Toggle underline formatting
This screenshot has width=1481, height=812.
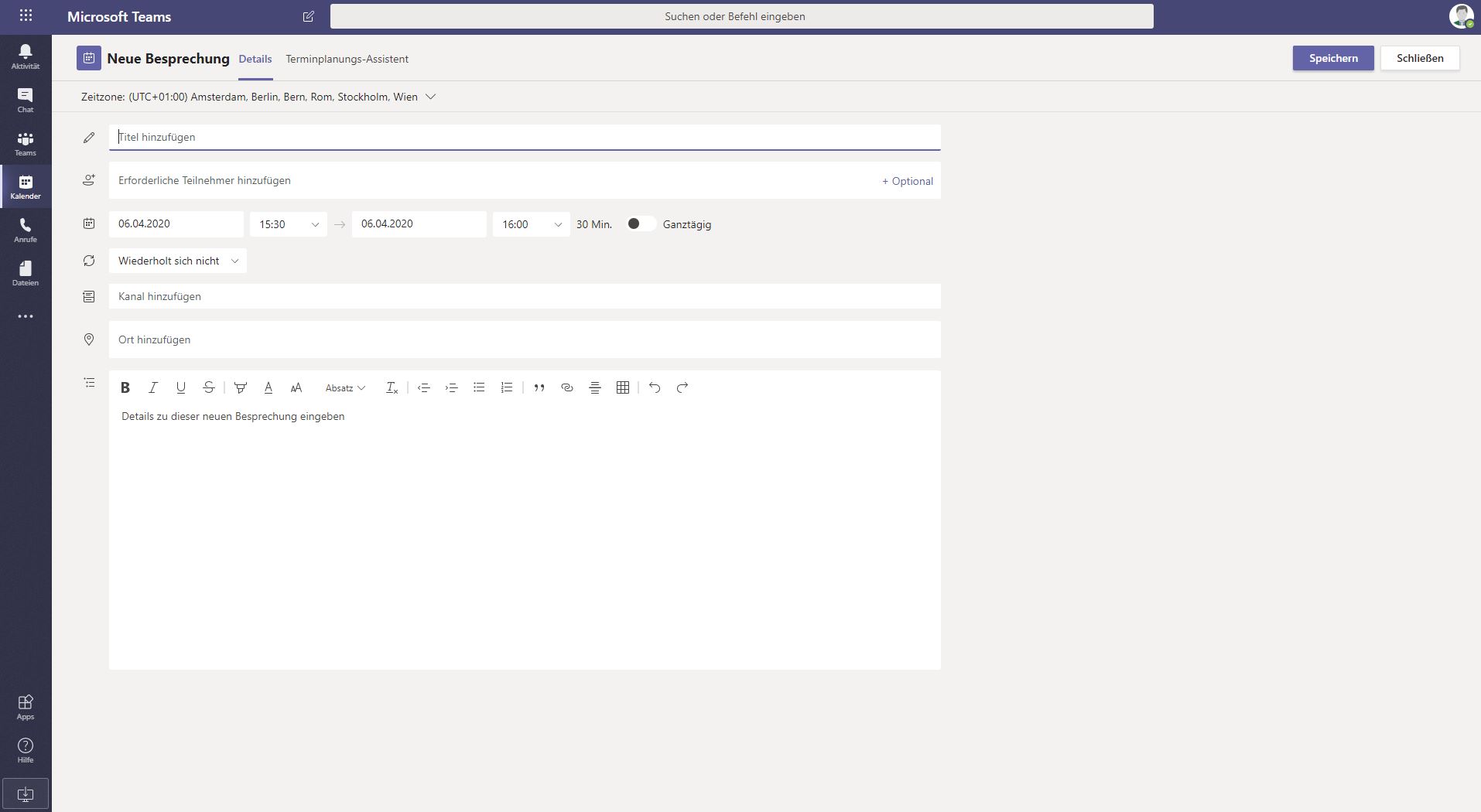coord(181,387)
